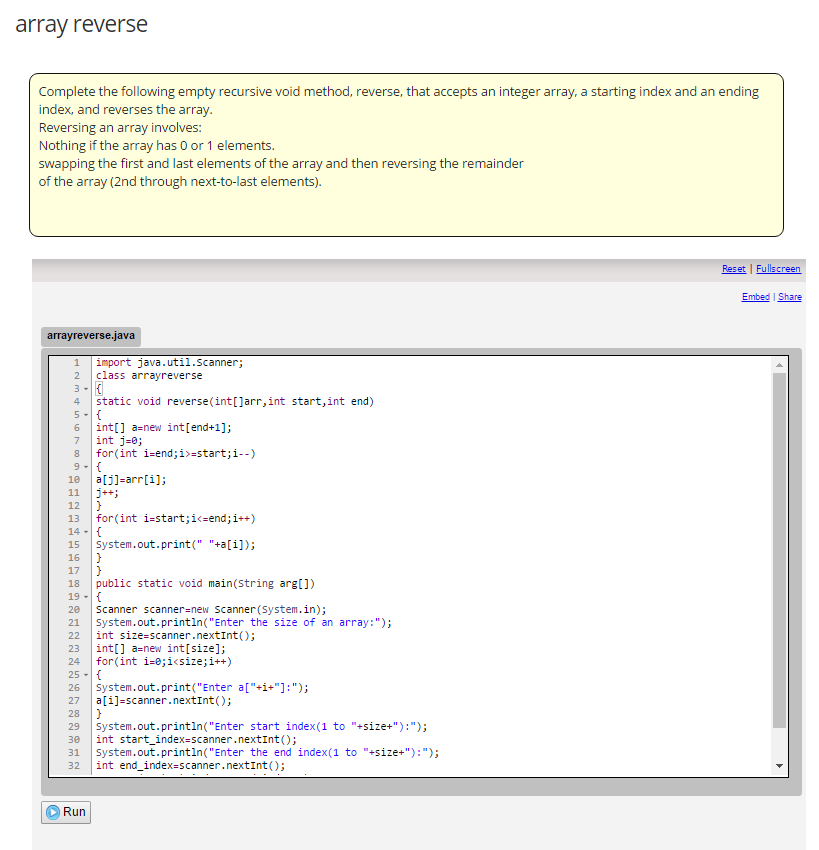The image size is (819, 850).
Task: Click line number 10 in the gutter
Action: coord(76,479)
